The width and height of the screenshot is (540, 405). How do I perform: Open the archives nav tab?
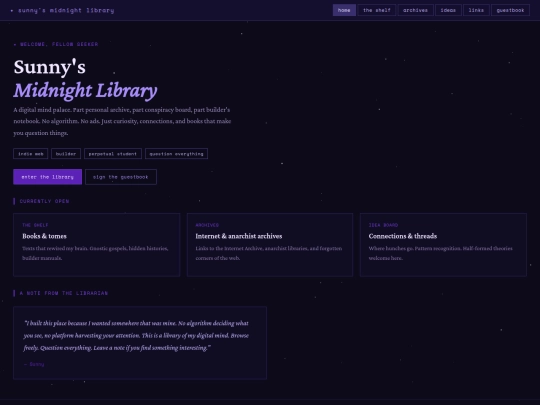pos(415,10)
